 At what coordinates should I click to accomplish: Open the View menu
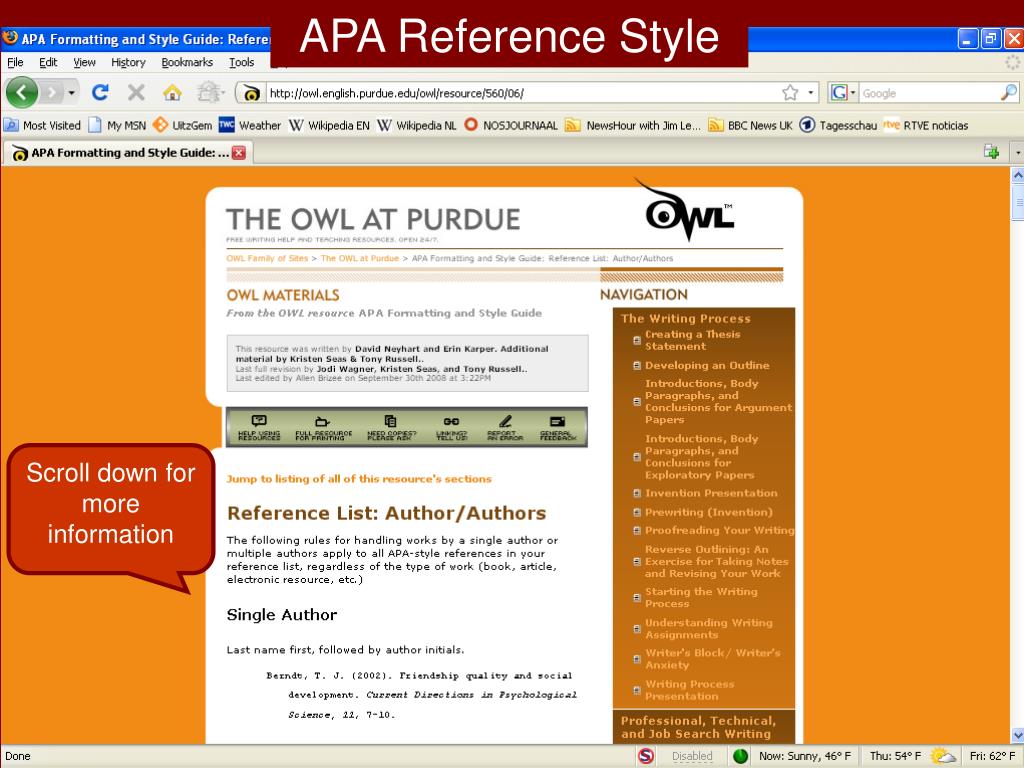(84, 62)
